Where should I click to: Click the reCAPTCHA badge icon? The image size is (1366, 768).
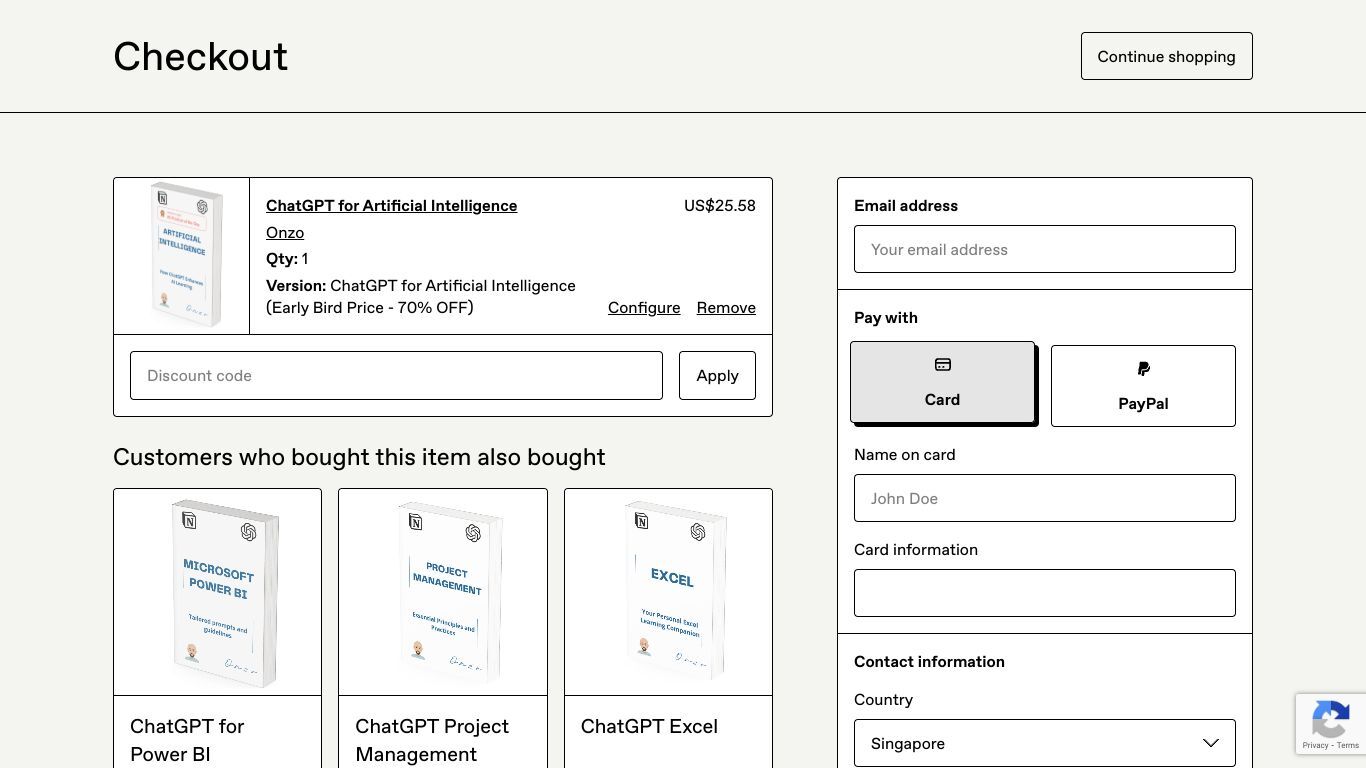1330,720
